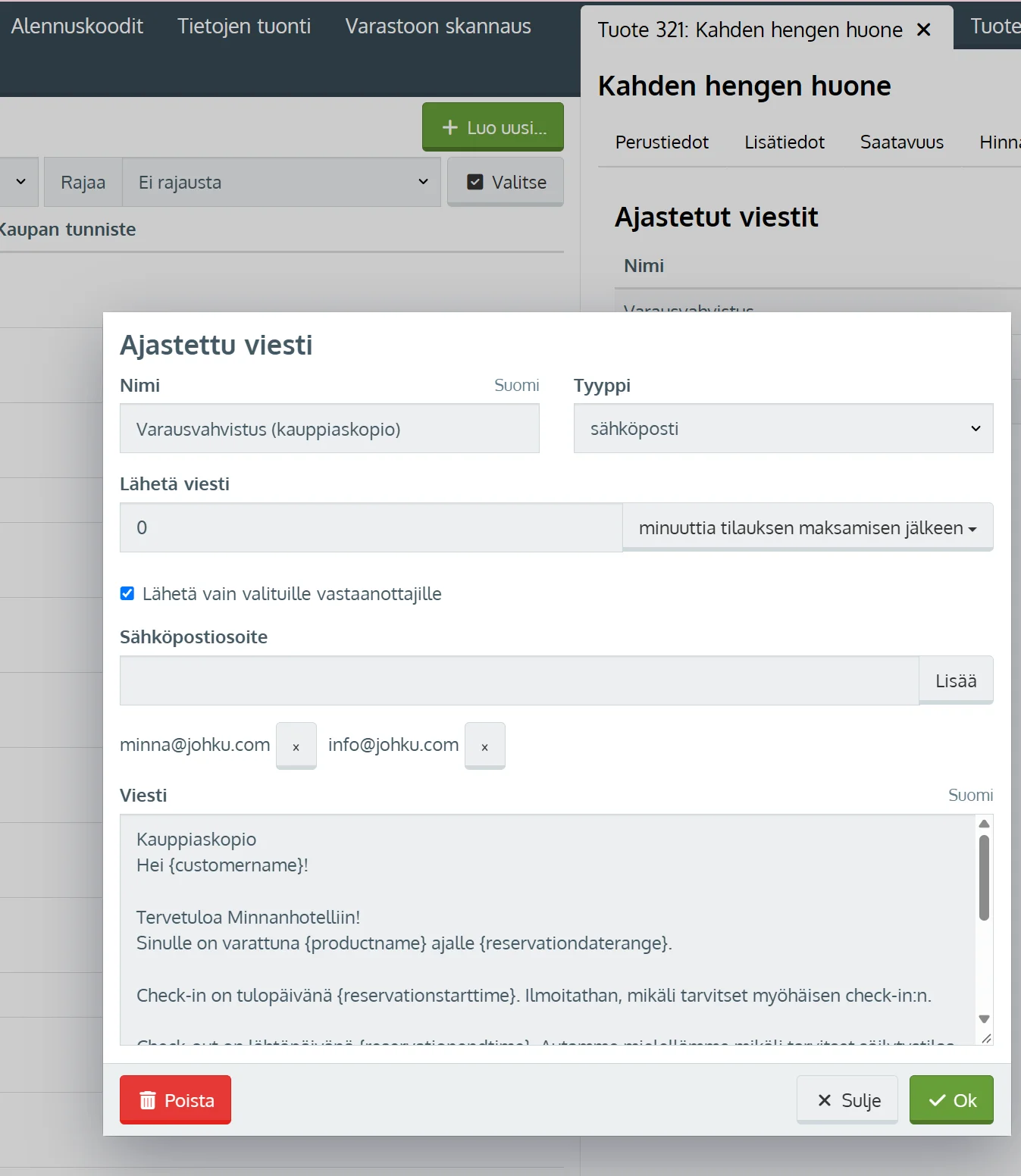Confirm with the Ok button
The image size is (1021, 1176).
[951, 1099]
